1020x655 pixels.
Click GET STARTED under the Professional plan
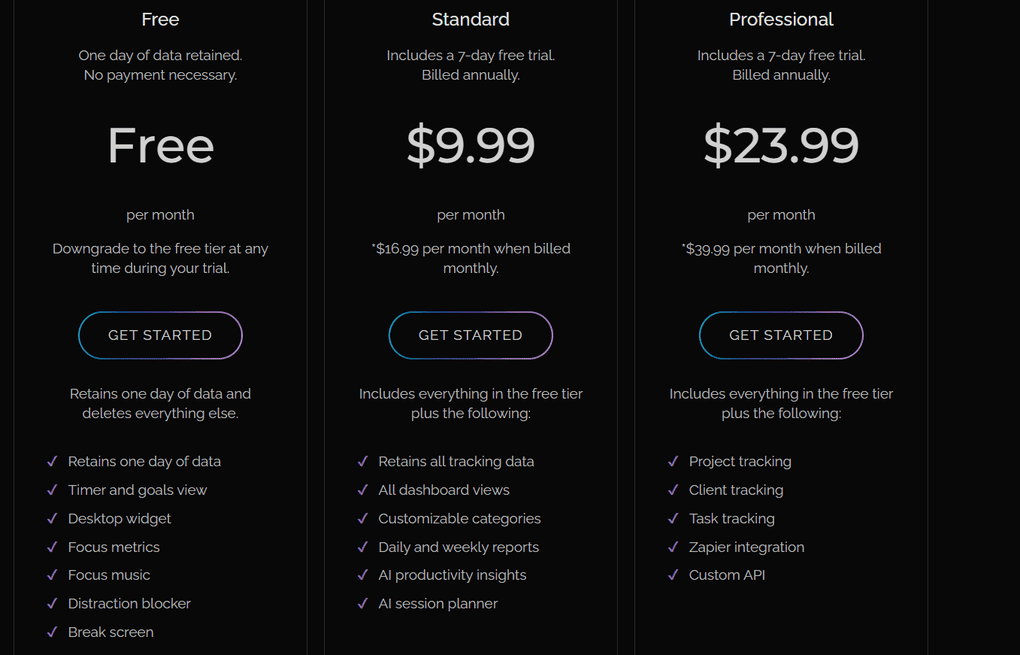(781, 335)
